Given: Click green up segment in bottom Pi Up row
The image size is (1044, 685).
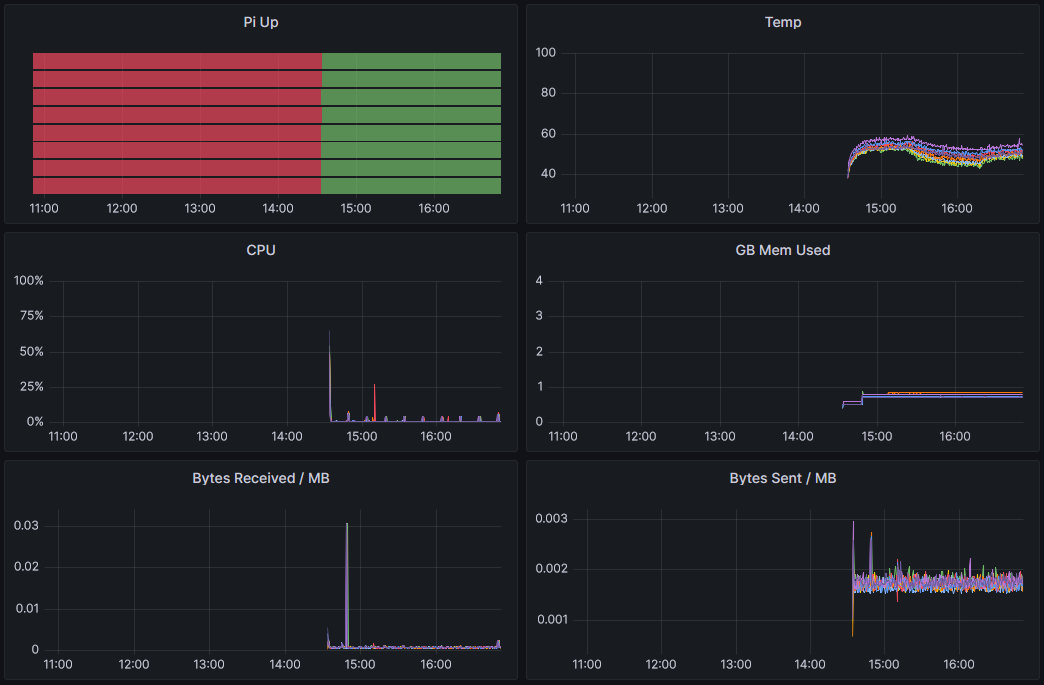Looking at the screenshot, I should click(x=411, y=186).
